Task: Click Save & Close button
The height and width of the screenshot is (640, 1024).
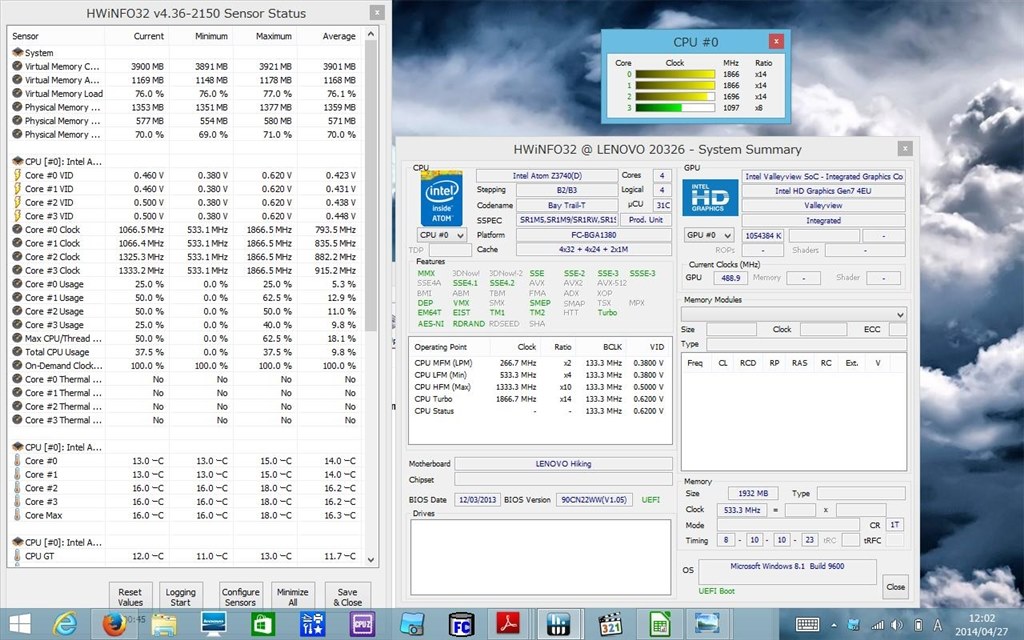Action: [x=347, y=597]
